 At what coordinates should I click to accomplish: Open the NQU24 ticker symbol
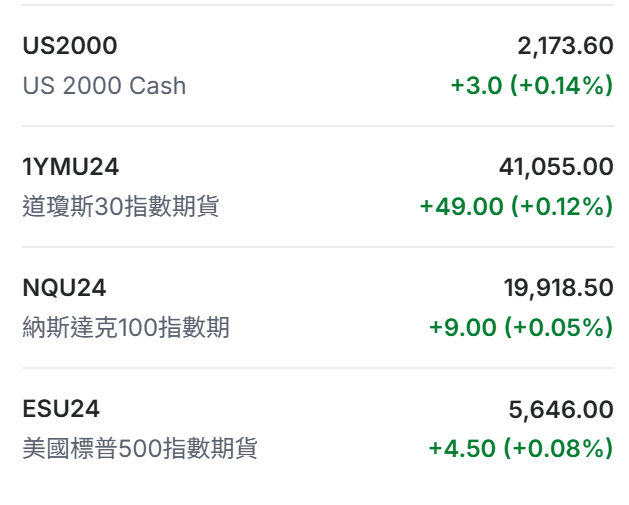64,288
